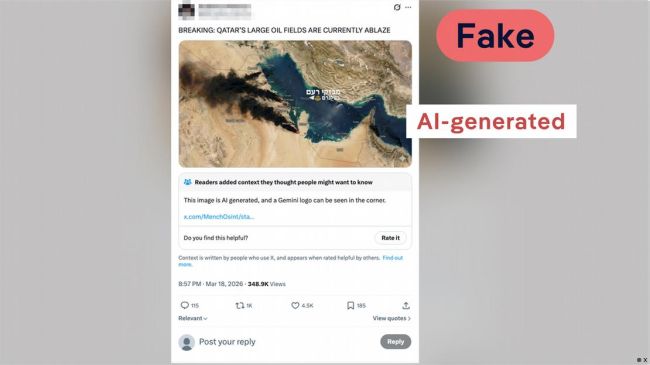This screenshot has width=650, height=365.
Task: Open the x.com/MenchOsint status link
Action: click(219, 217)
